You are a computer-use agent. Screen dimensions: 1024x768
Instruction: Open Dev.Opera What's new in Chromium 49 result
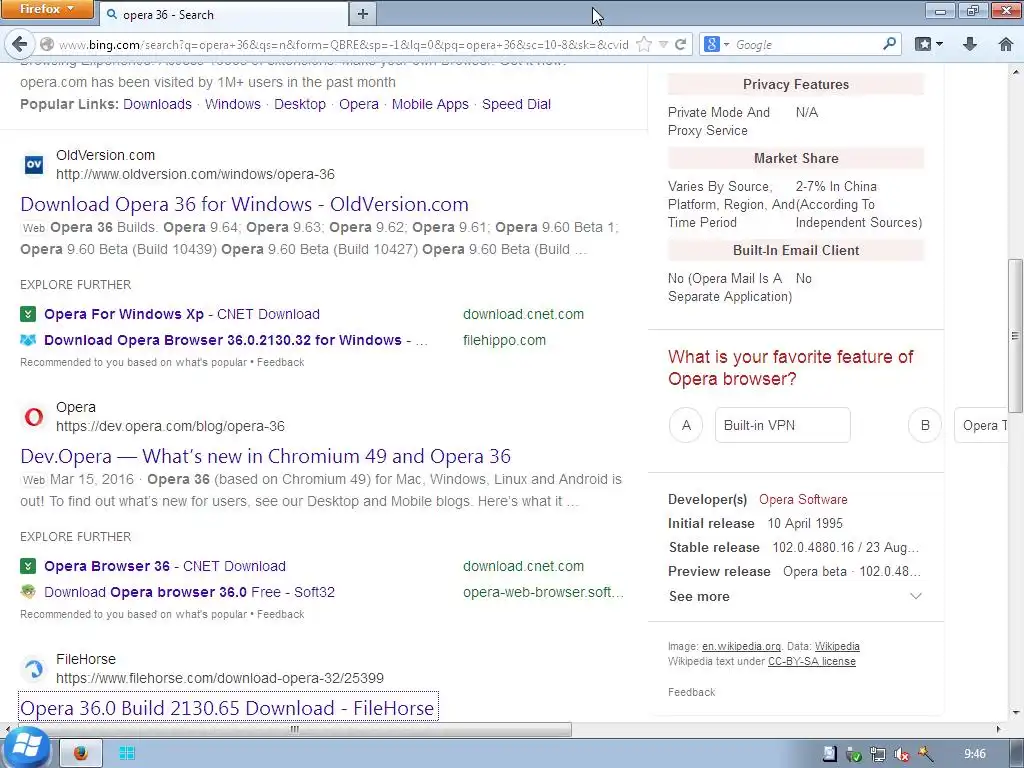coord(265,456)
